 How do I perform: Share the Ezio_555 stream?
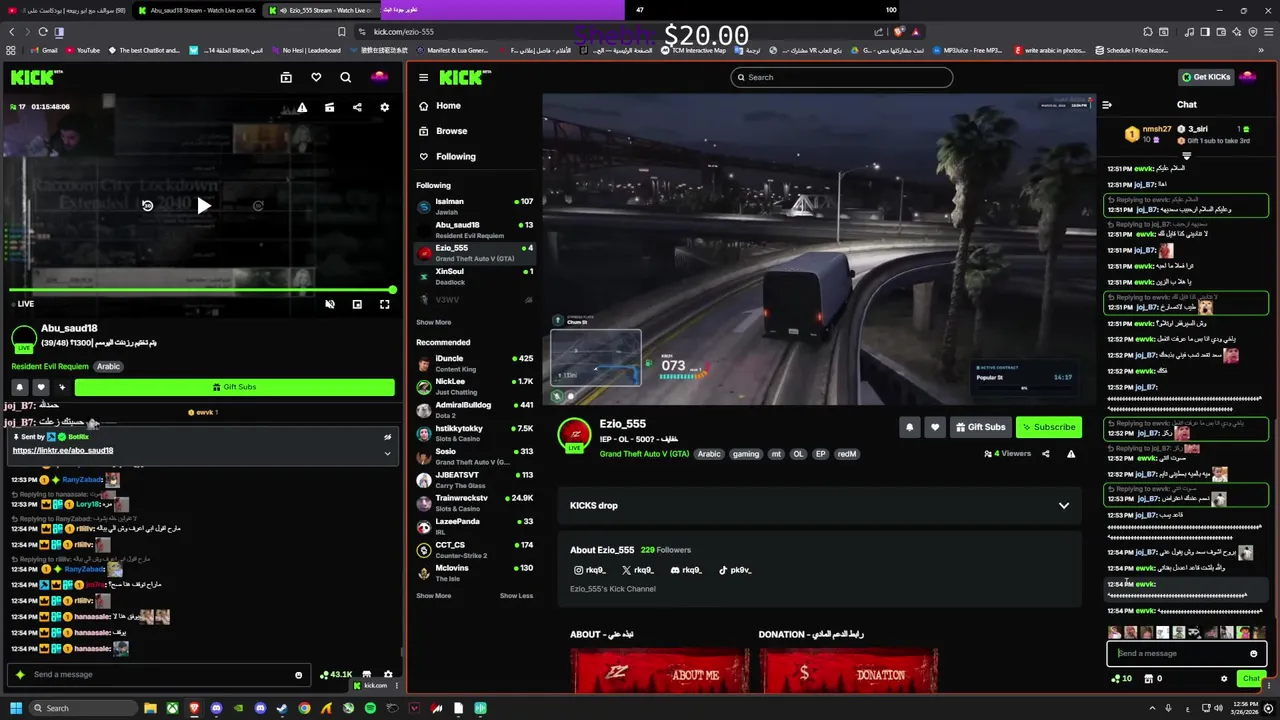[x=1046, y=454]
